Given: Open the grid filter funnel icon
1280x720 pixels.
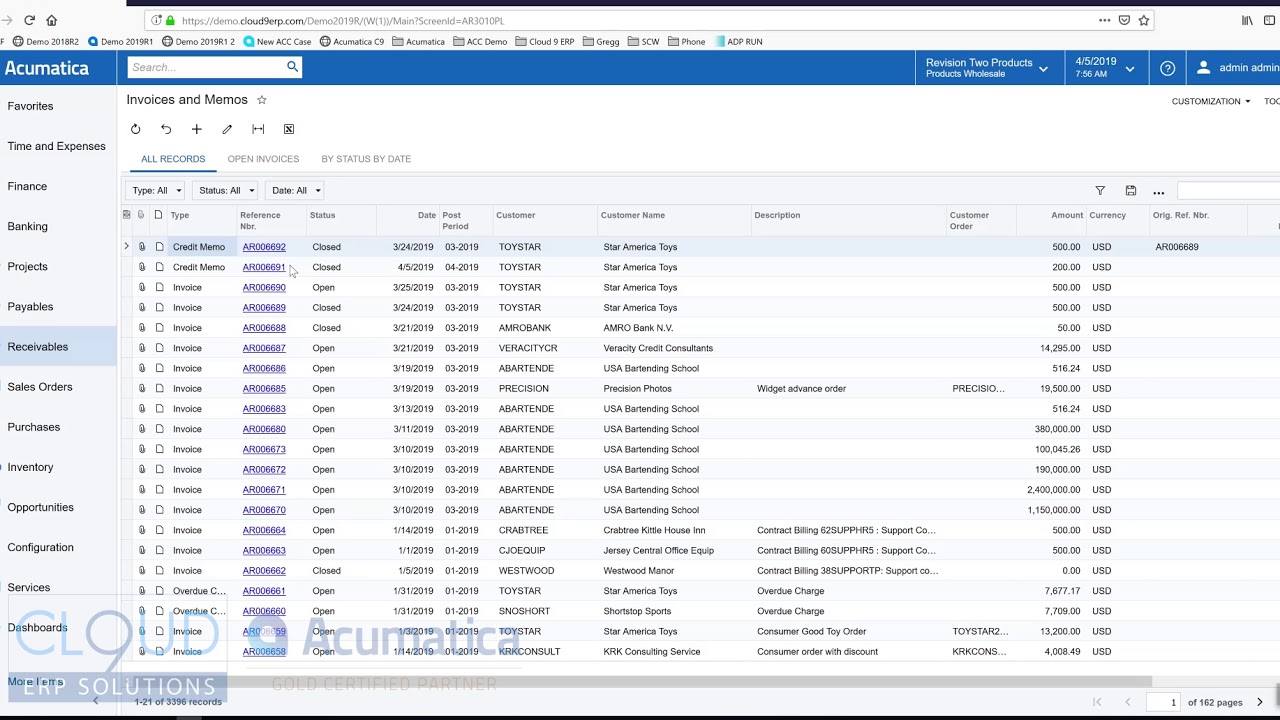Looking at the screenshot, I should (x=1100, y=191).
